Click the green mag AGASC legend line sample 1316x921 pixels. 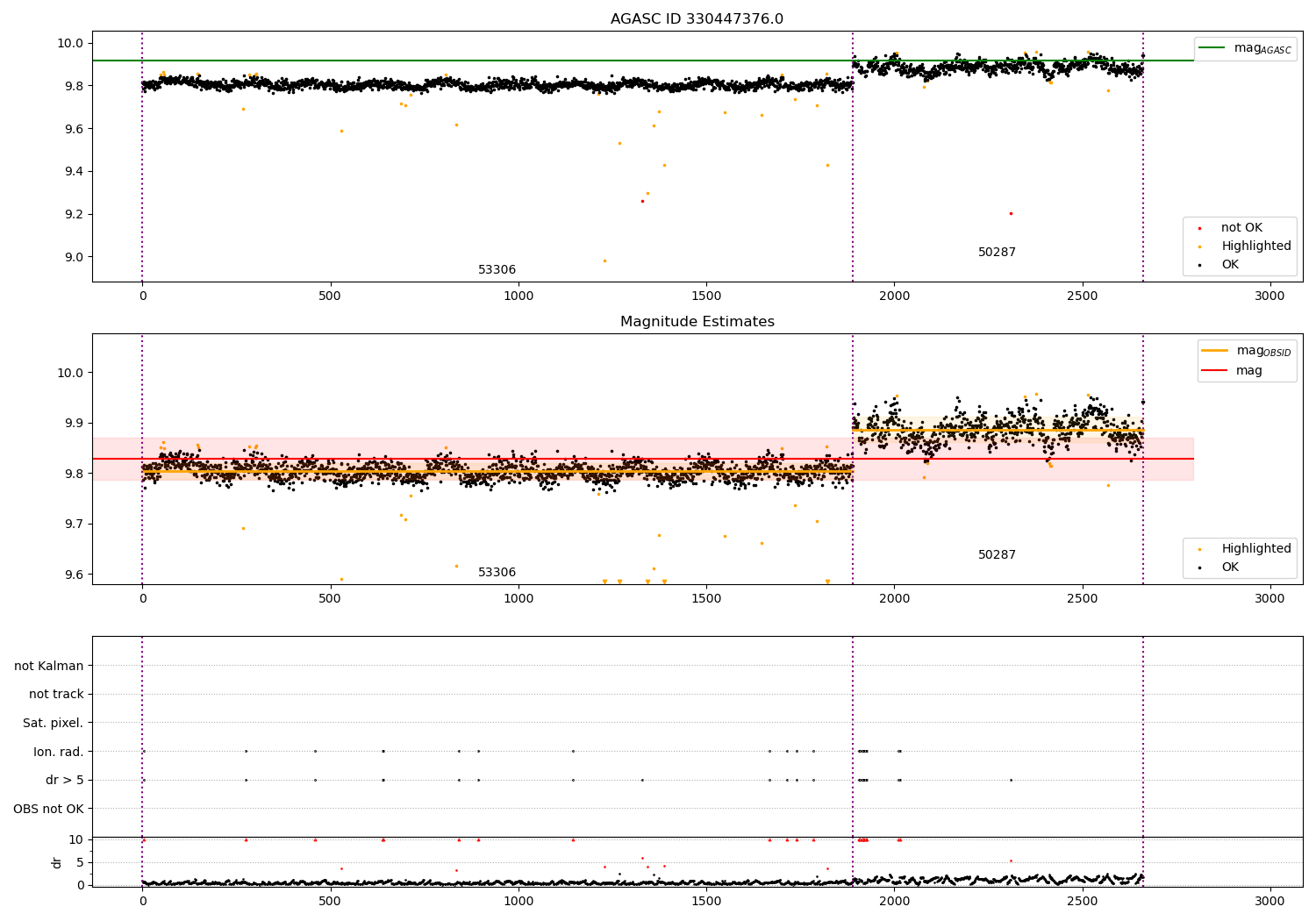[1212, 47]
